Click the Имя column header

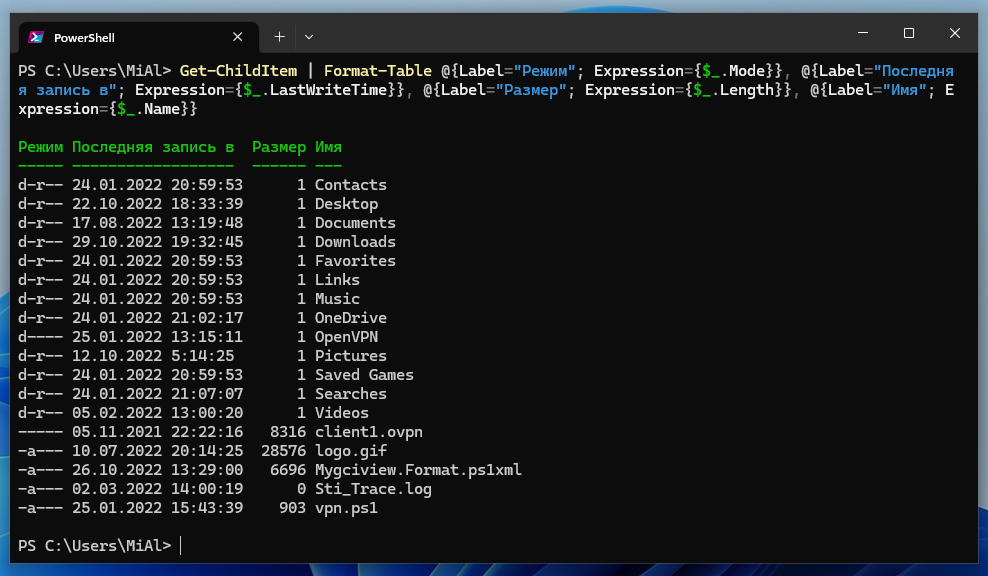(x=328, y=147)
